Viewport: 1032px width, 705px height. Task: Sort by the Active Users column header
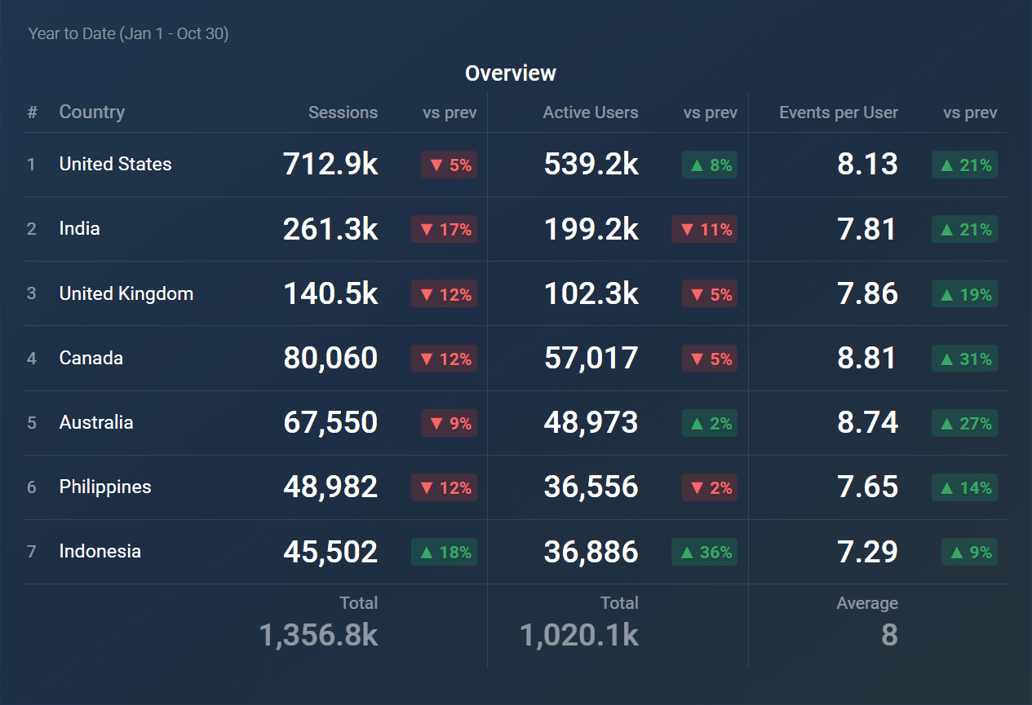[x=590, y=112]
